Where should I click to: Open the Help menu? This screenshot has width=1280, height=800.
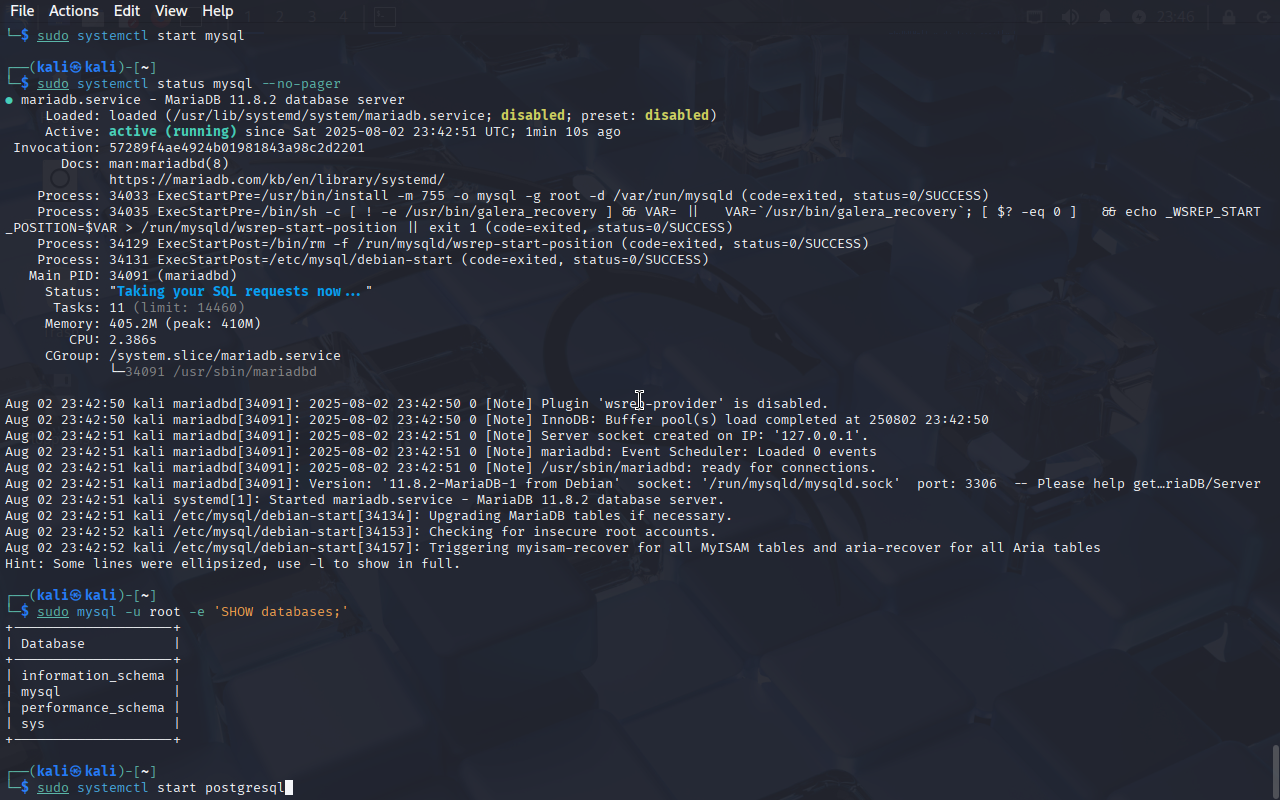tap(218, 11)
